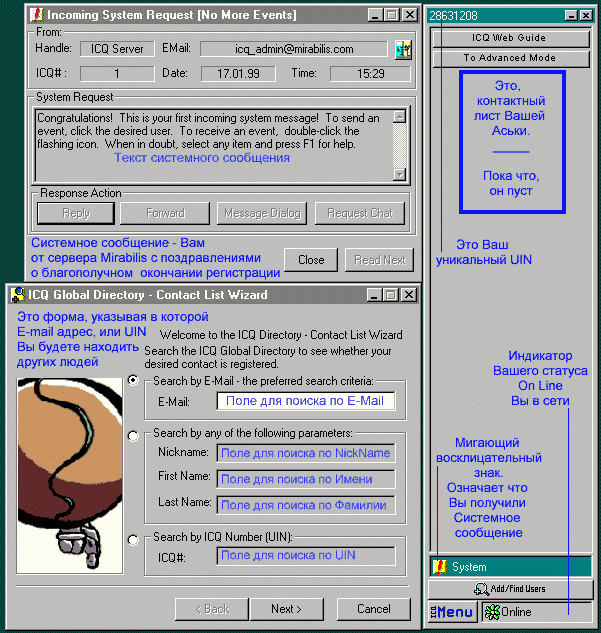Click the sender email icq_admin@mirabilis.com

(294, 49)
